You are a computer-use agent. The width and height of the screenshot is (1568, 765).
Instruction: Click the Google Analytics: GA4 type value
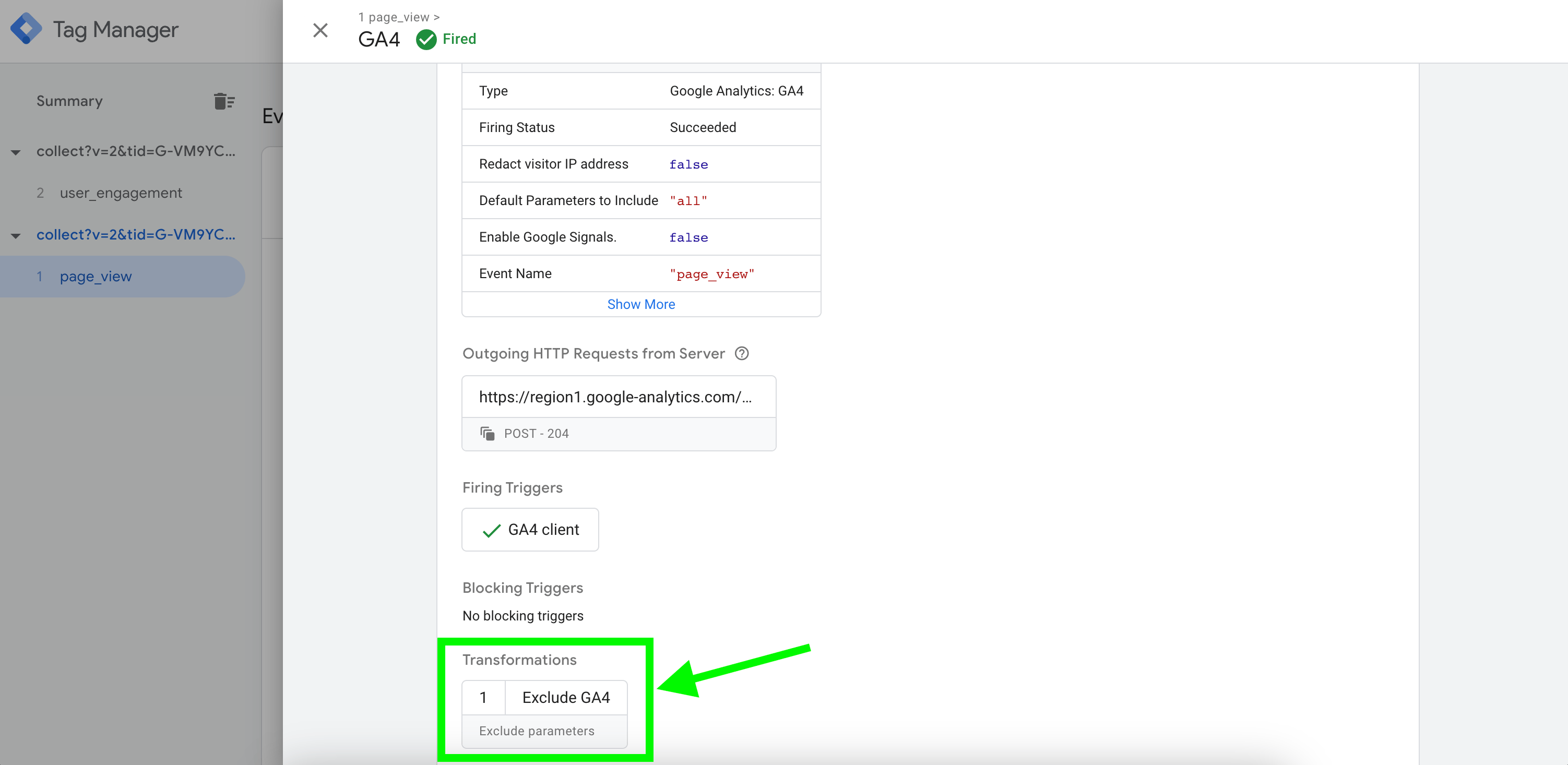(737, 91)
